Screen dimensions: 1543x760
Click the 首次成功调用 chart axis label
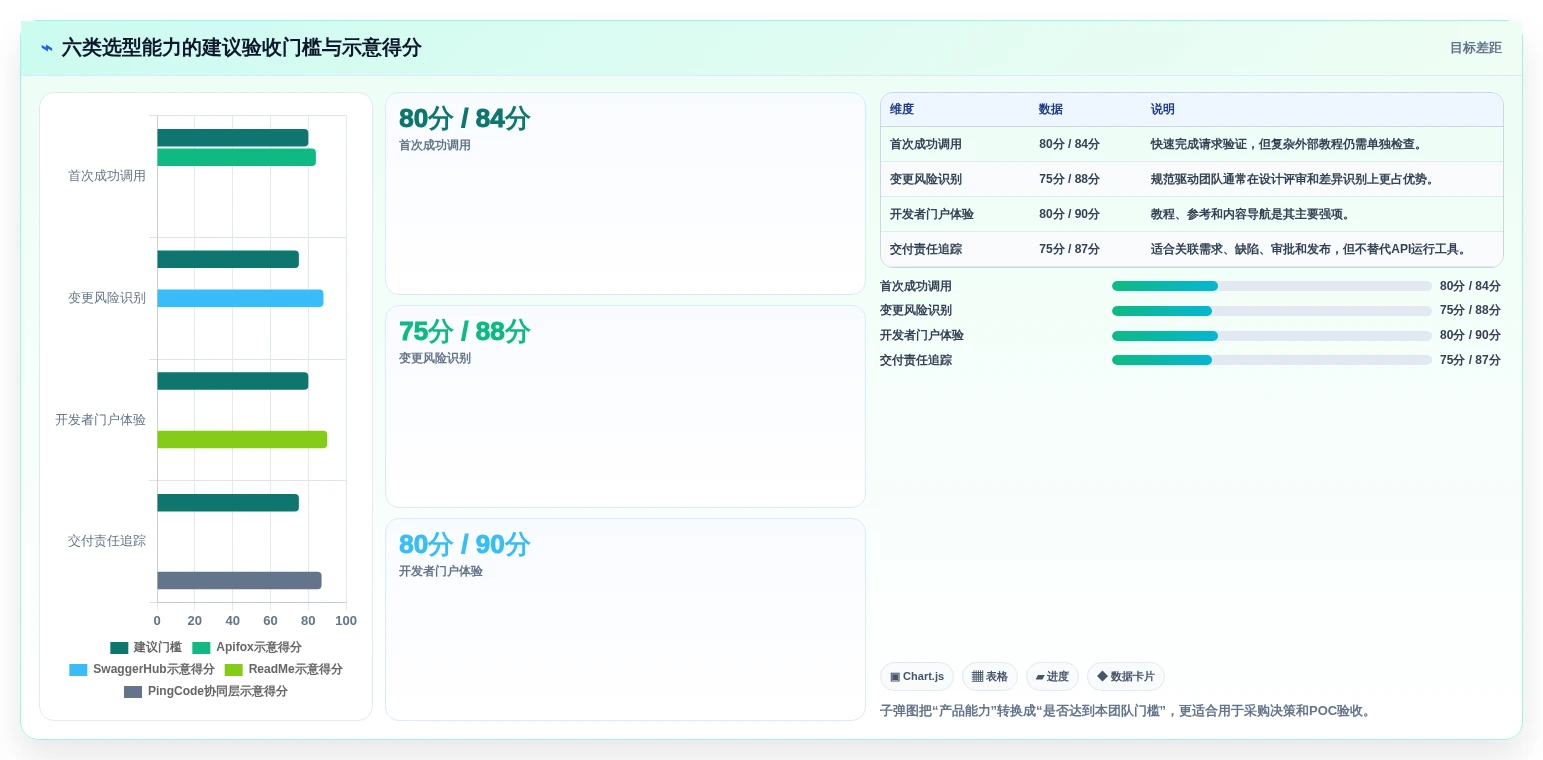[107, 176]
